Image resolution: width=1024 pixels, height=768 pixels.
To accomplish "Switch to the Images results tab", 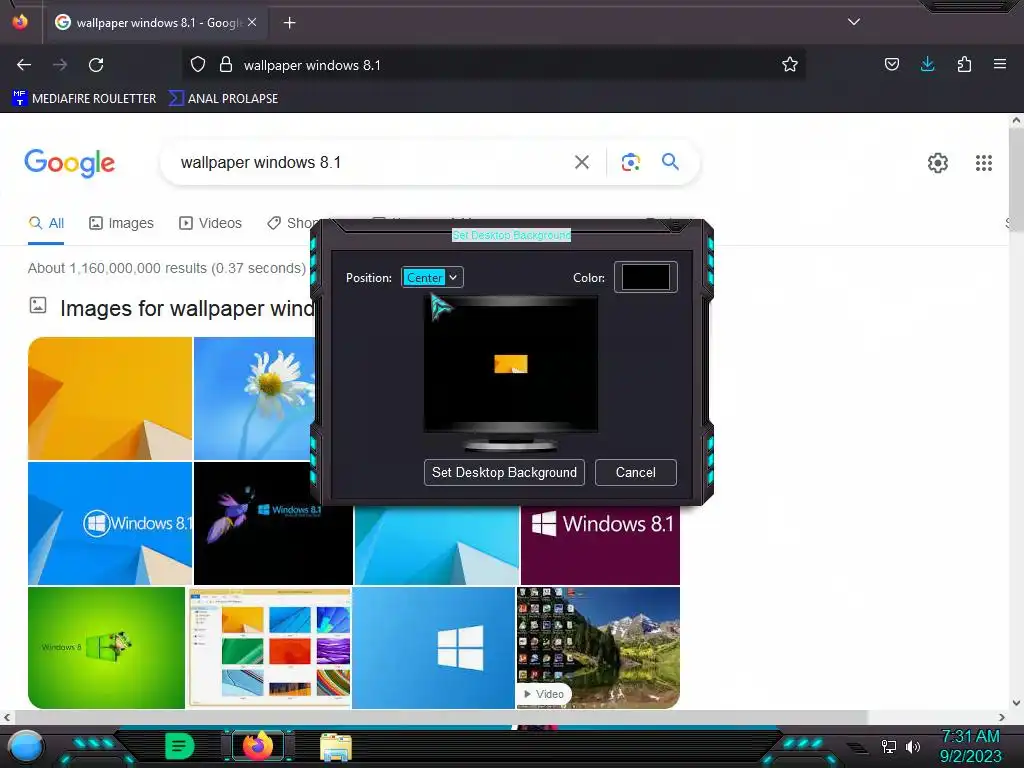I will 121,223.
